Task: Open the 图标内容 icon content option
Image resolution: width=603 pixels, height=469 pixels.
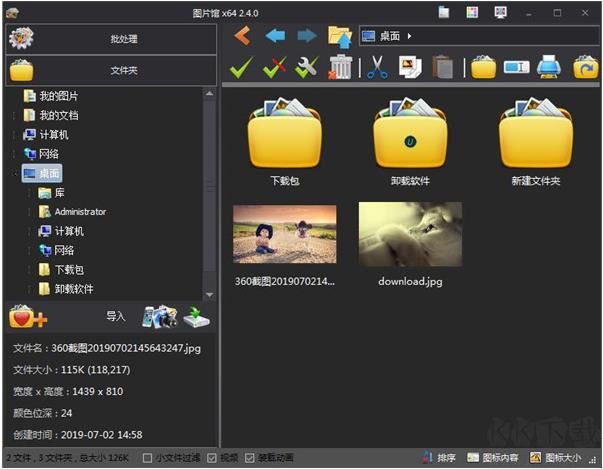Action: [493, 457]
